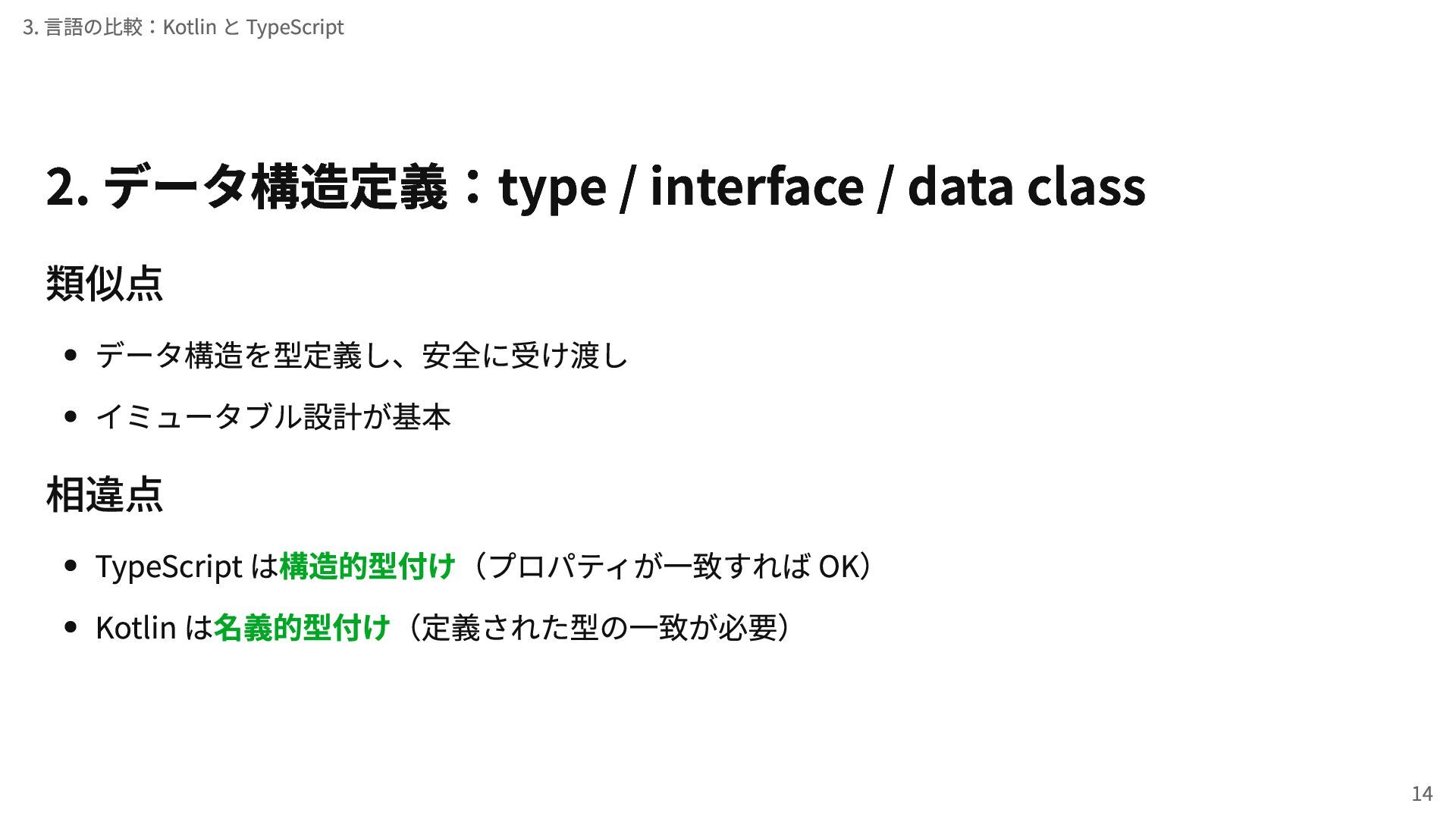Click the bullet dot before 'イミュータブル設計'
The height and width of the screenshot is (819, 1456).
pos(71,417)
